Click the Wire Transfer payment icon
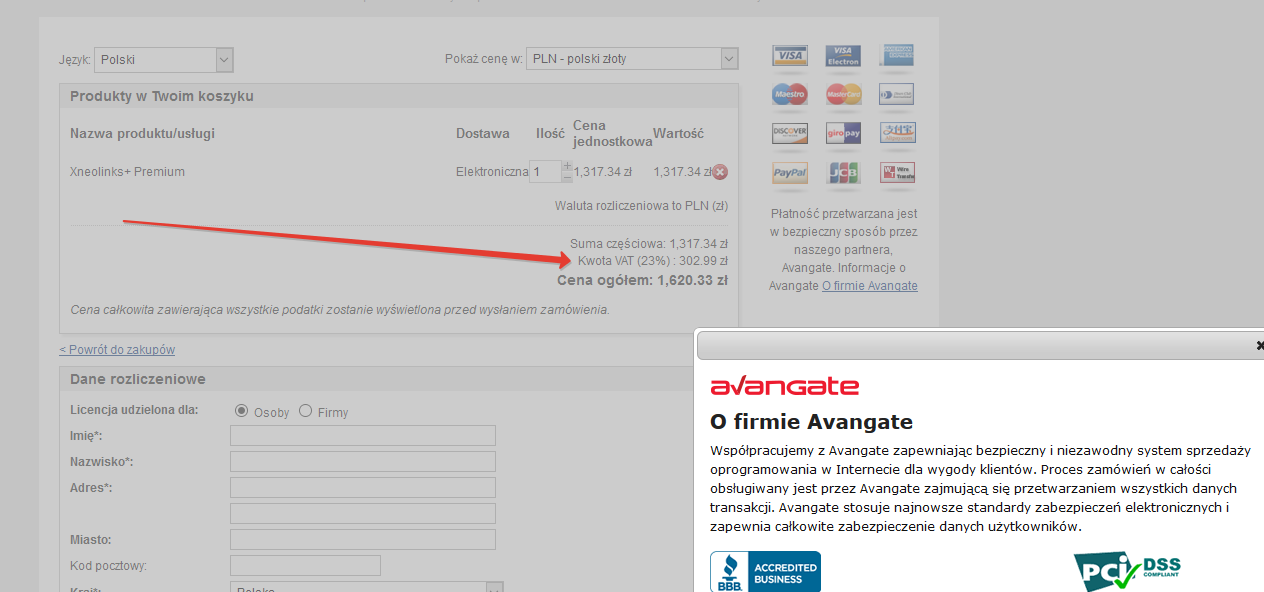This screenshot has width=1264, height=592. click(x=897, y=173)
